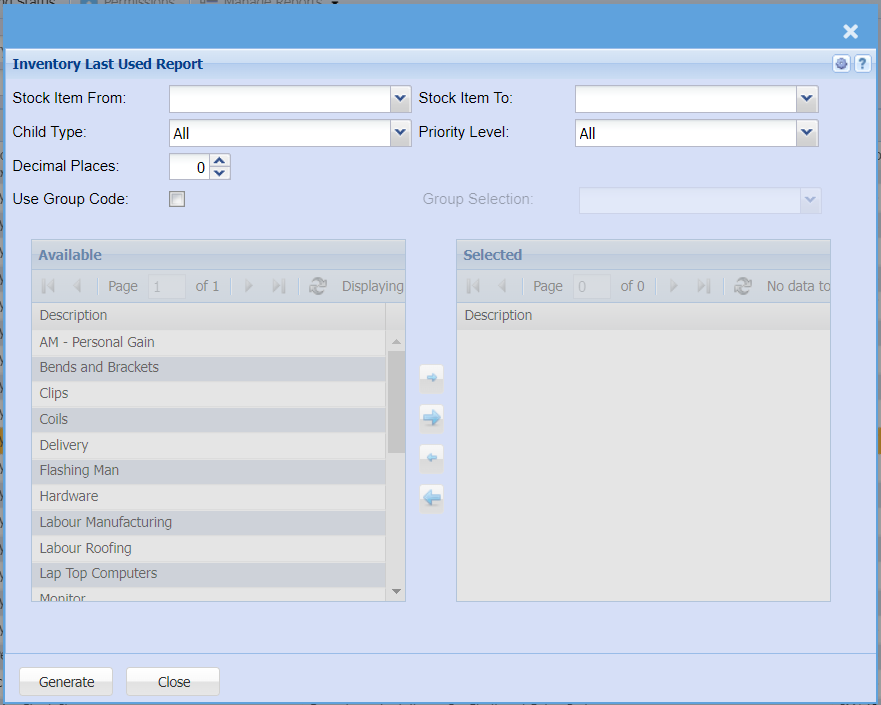This screenshot has height=705, width=881.
Task: Decrease Decimal Places with down spinner
Action: tap(221, 173)
